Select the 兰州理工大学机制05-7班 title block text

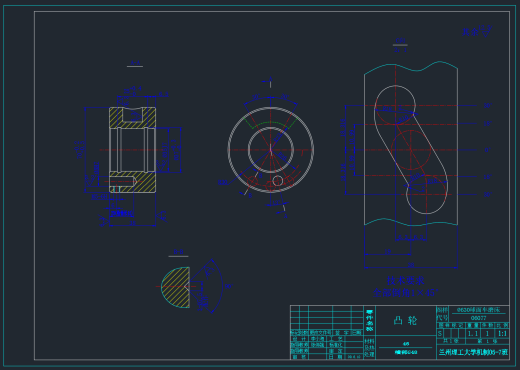coord(473,352)
